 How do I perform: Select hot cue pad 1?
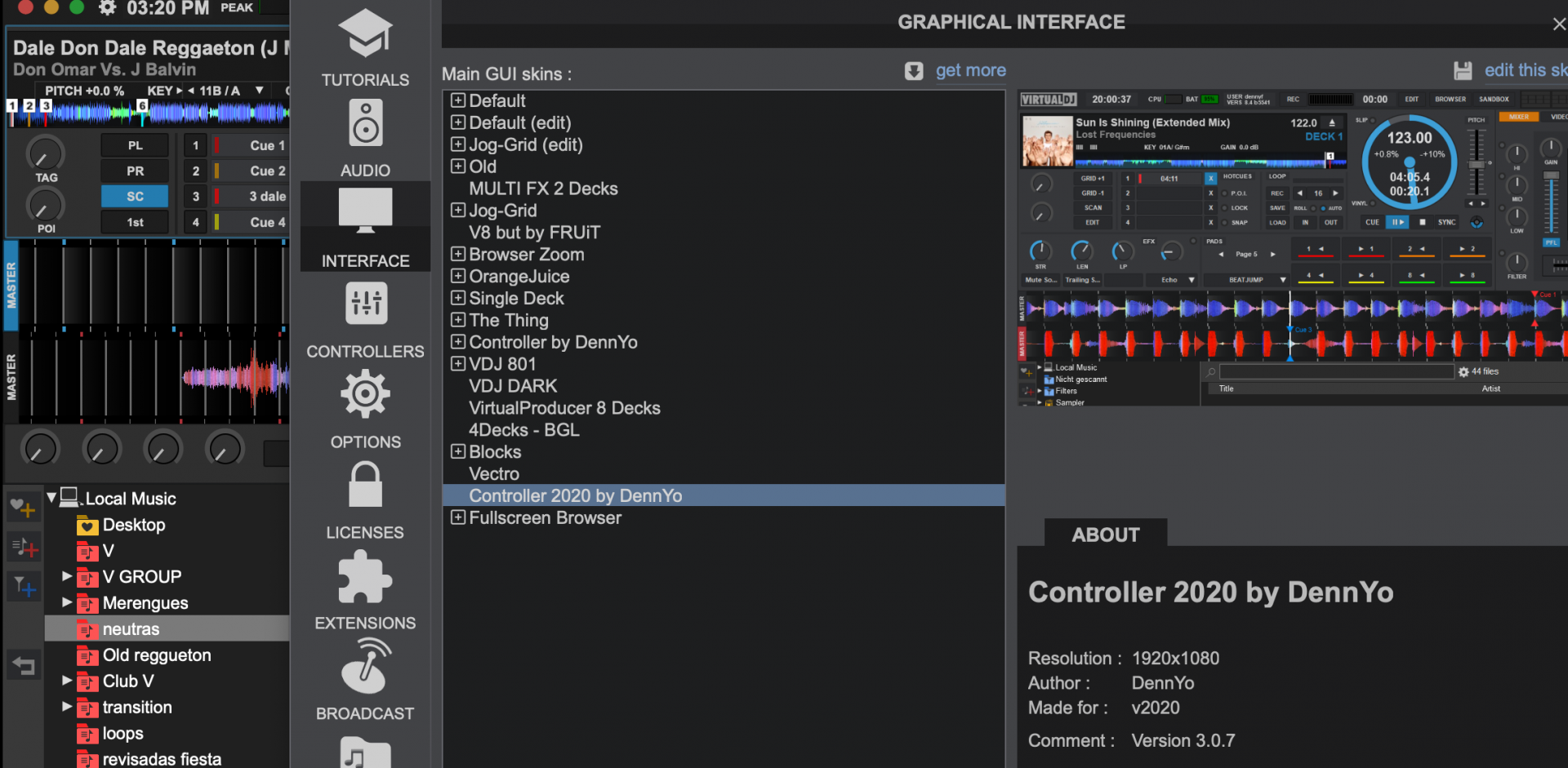195,145
